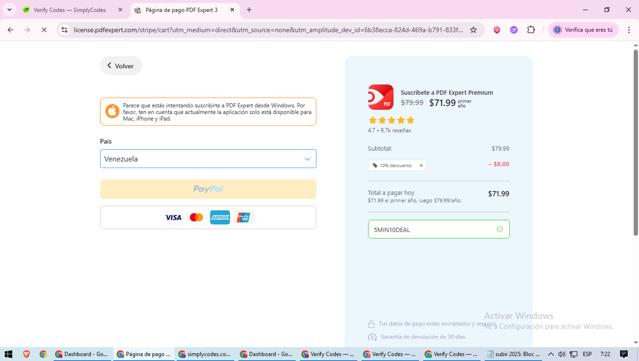The image size is (639, 361).
Task: Click Suscríbete a PDF Expert Premium heading
Action: [x=447, y=92]
